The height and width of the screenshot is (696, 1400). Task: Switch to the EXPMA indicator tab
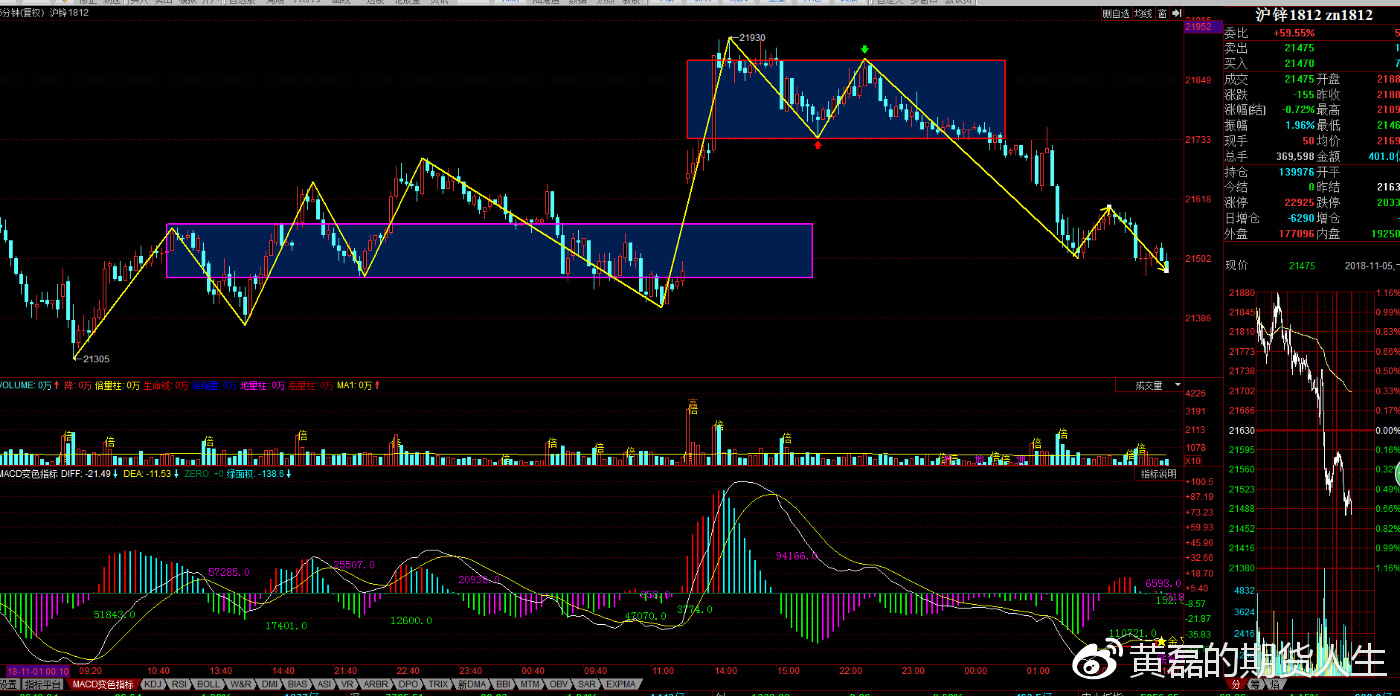point(620,684)
